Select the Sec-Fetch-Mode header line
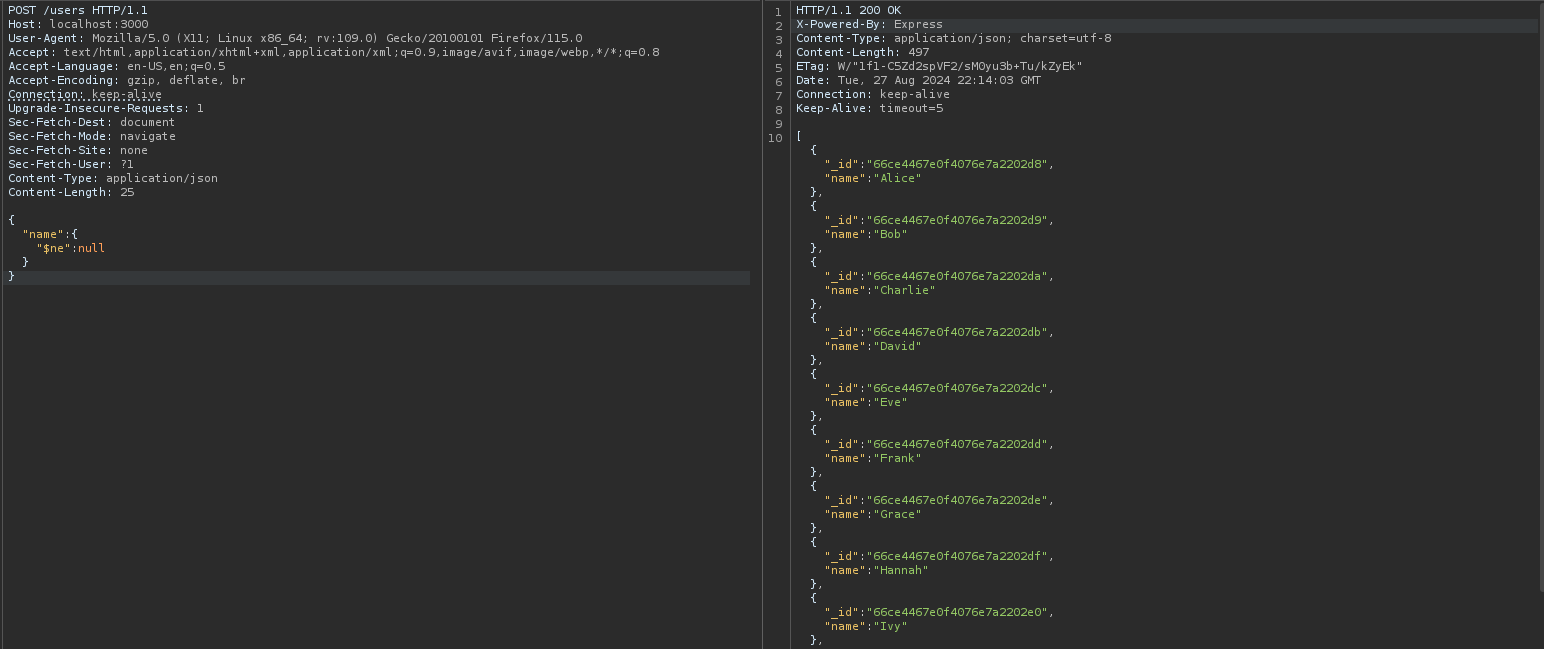The height and width of the screenshot is (649, 1544). 91,136
